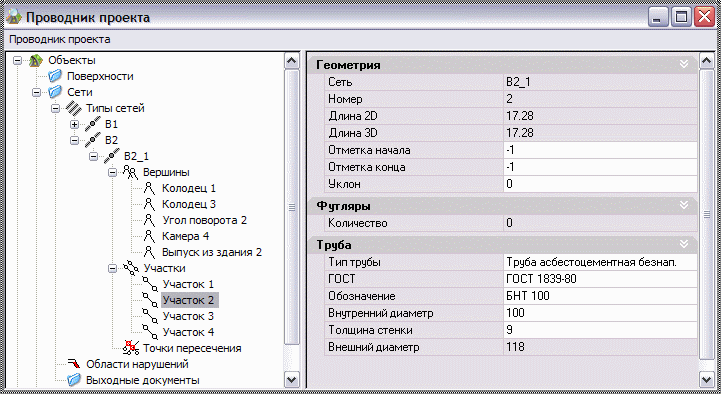Click the Участок 4 pipe segment icon

click(149, 332)
